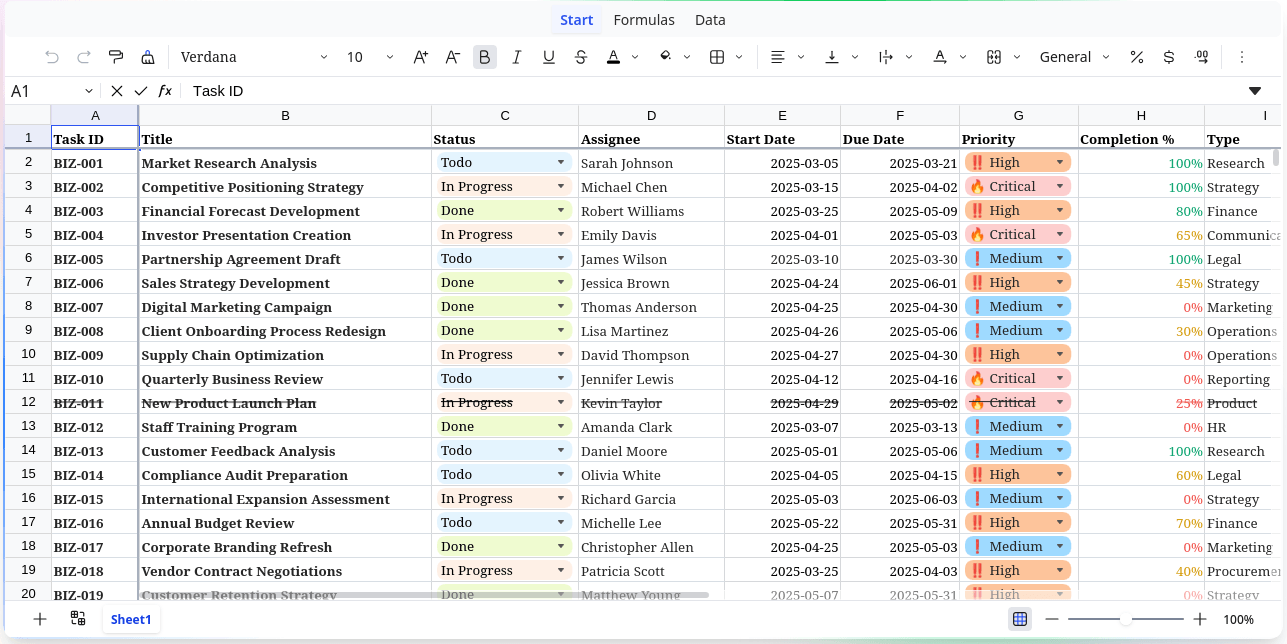Click the Sheet1 sheet tab
The width and height of the screenshot is (1287, 644).
click(x=131, y=619)
